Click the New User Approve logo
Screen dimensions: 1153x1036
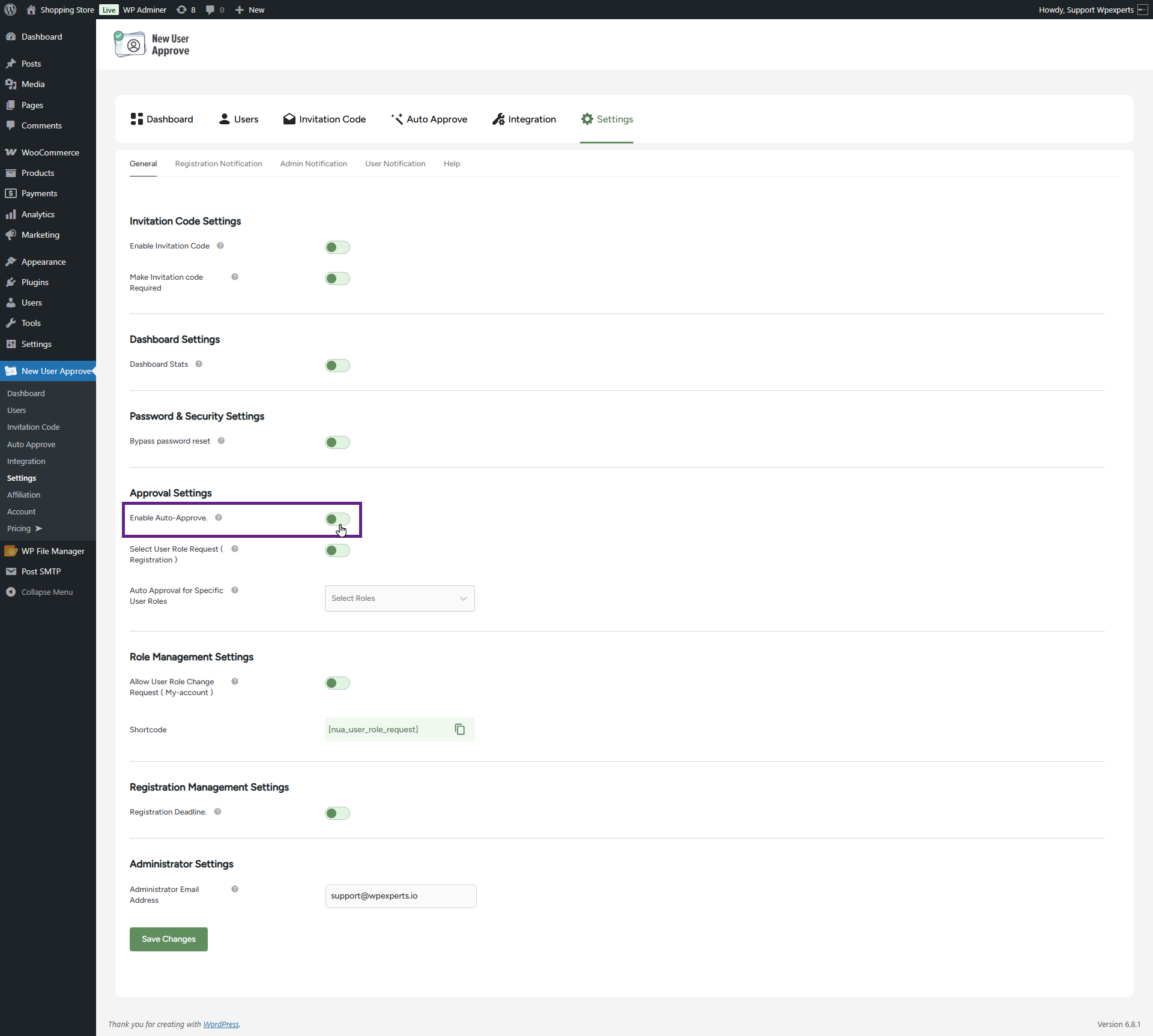pyautogui.click(x=152, y=44)
